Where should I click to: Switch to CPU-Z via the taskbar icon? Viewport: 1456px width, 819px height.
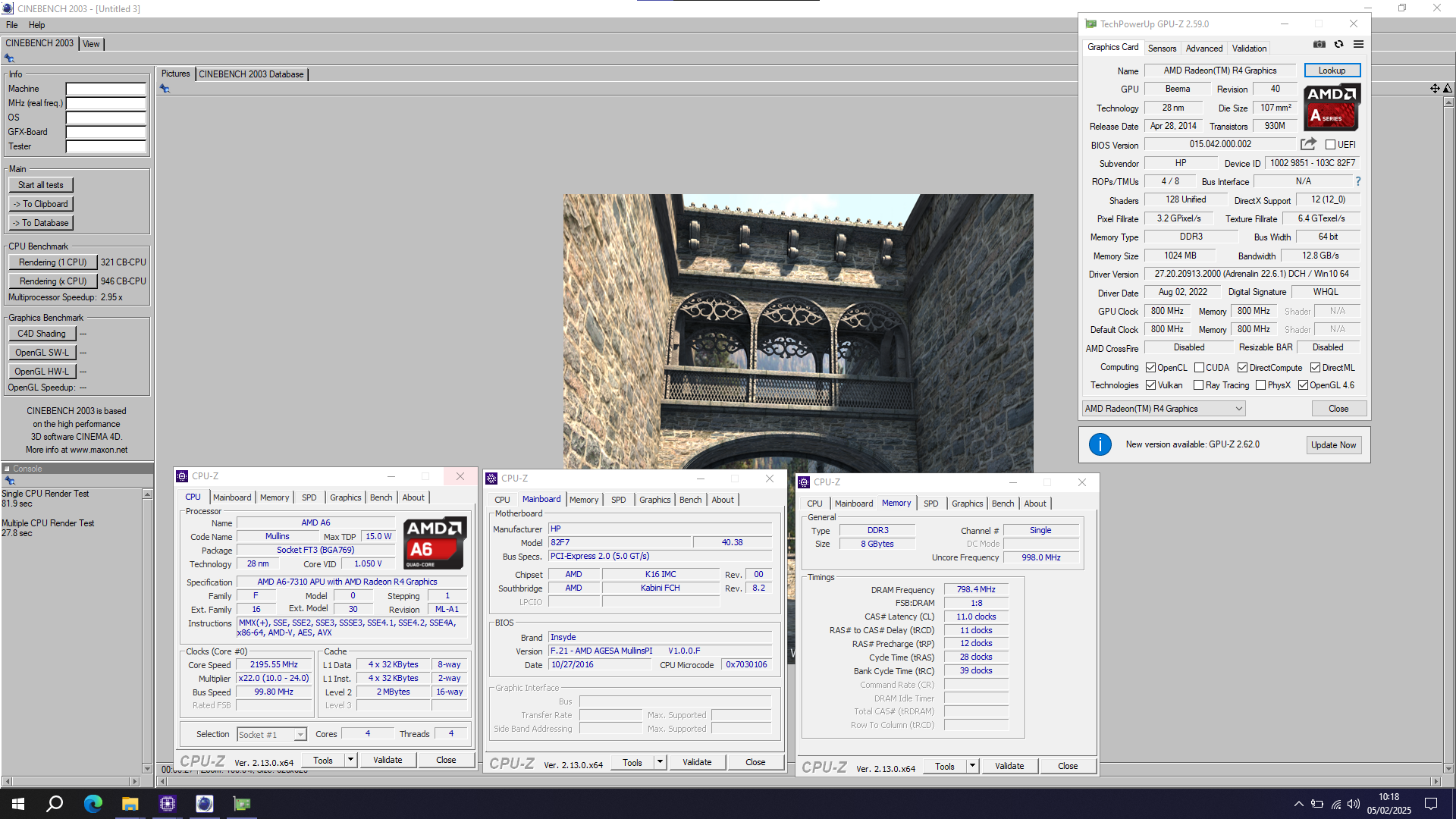pos(168,804)
